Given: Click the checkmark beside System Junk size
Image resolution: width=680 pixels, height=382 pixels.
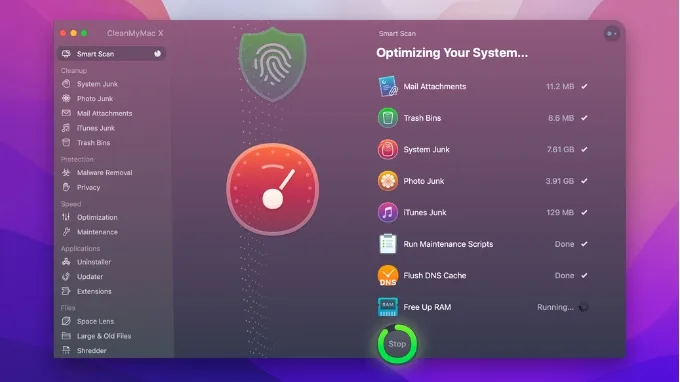Looking at the screenshot, I should point(585,149).
